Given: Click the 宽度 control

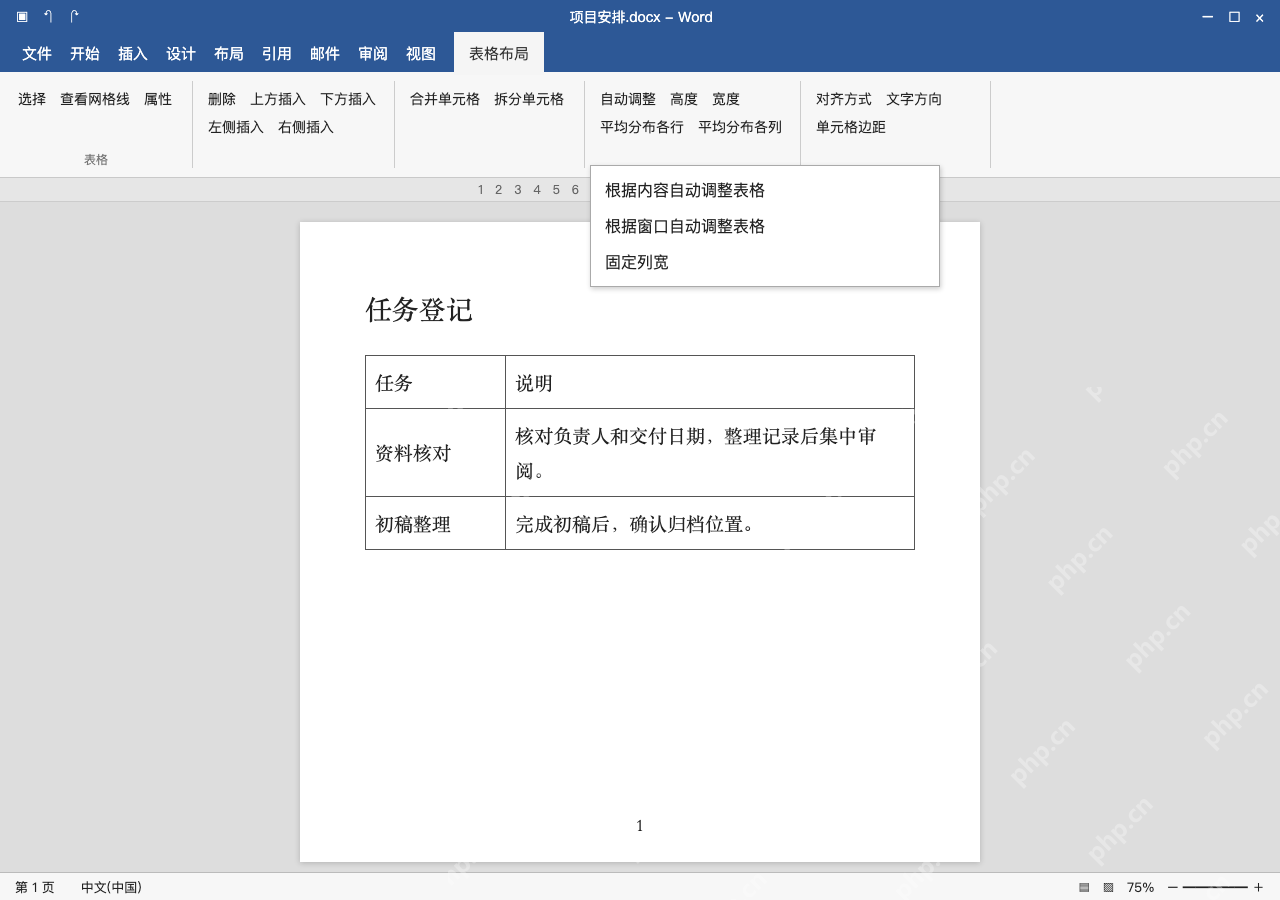Looking at the screenshot, I should [x=726, y=99].
